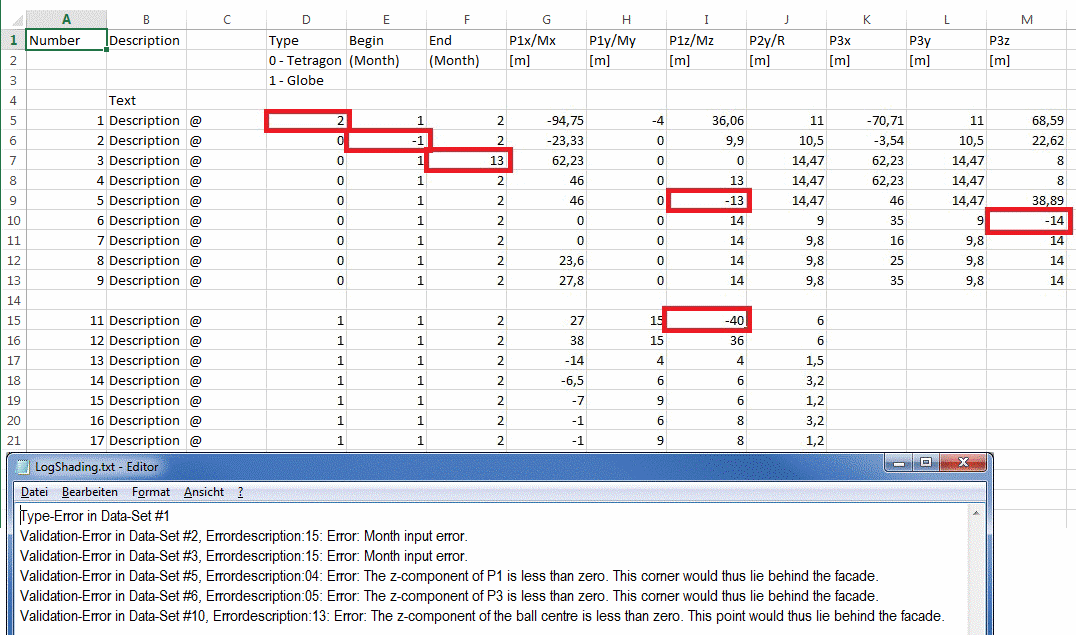Screen dimensions: 1076x635
Task: Open the ? help menu in Editor
Action: point(240,492)
